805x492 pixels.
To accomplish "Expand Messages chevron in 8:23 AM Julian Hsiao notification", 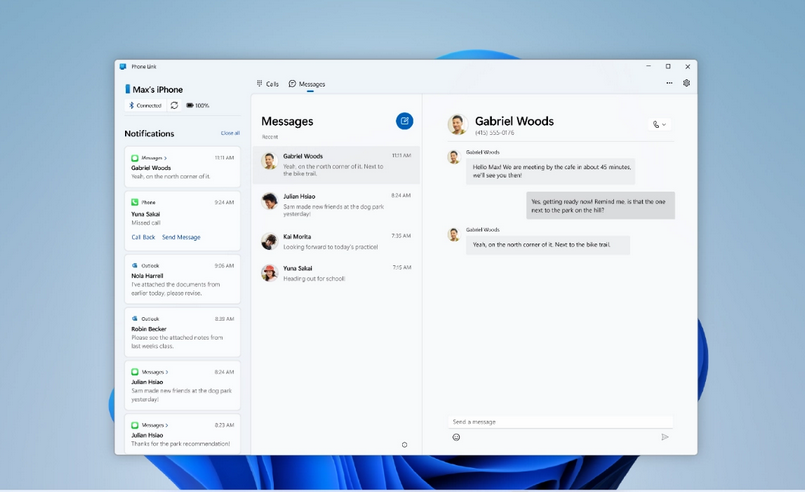I will click(166, 425).
